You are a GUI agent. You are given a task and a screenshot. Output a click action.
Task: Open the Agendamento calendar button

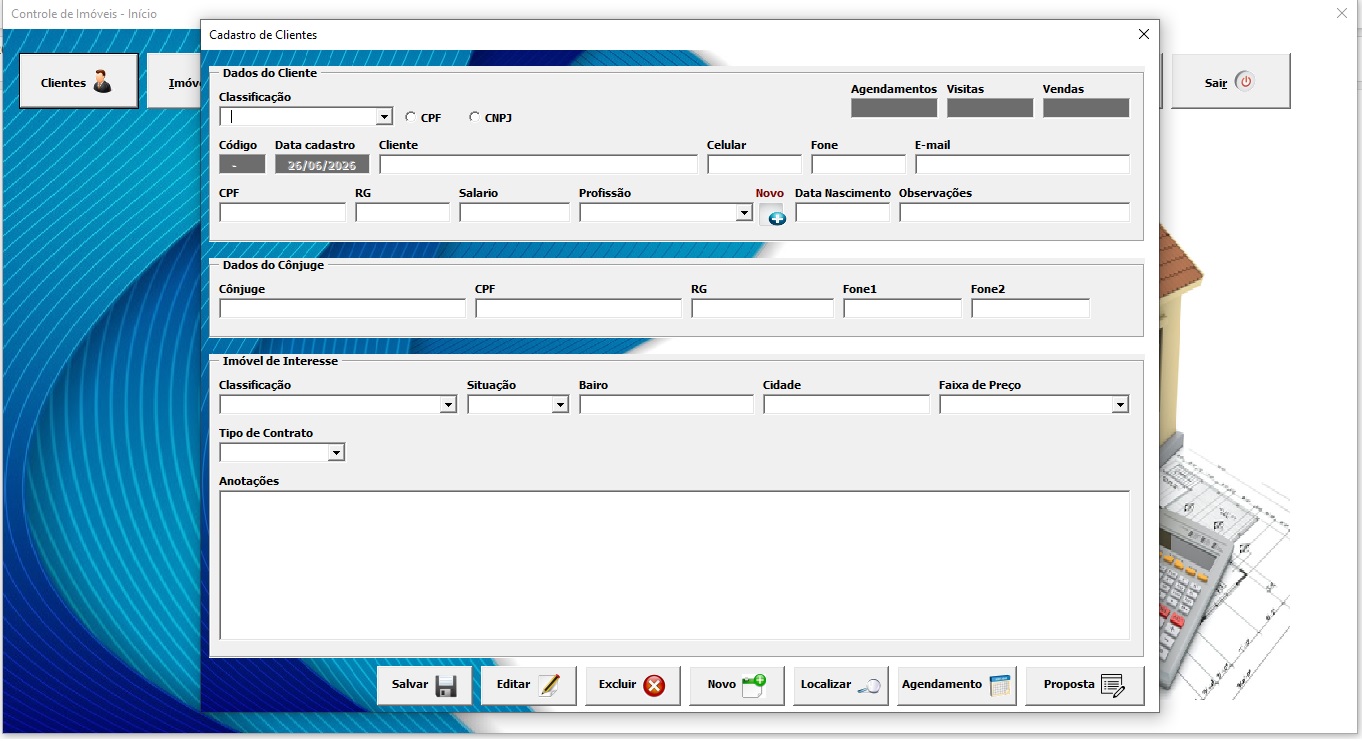[957, 686]
